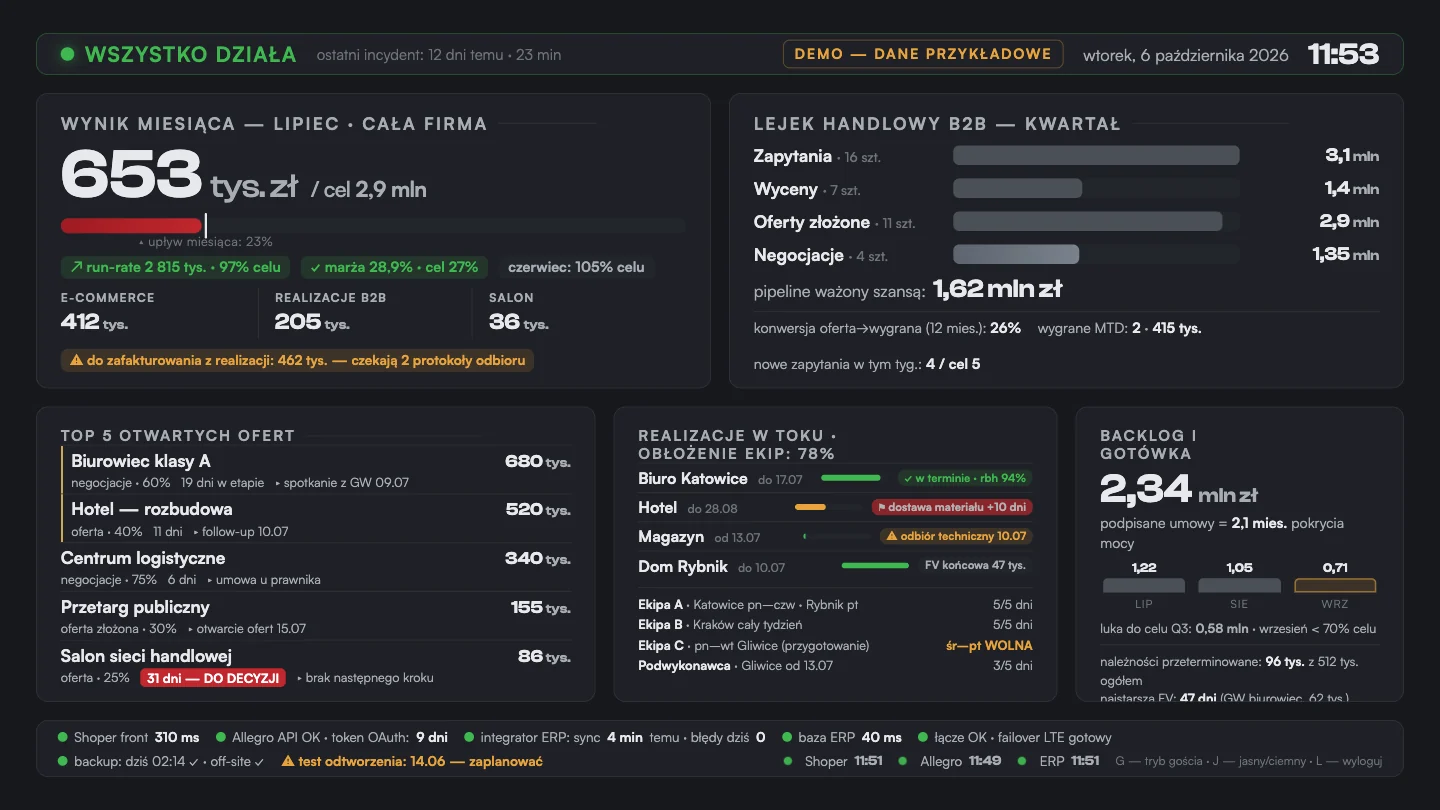The height and width of the screenshot is (810, 1440).
Task: Click the FV końcowa 47 tys. badge
Action: pos(975,565)
